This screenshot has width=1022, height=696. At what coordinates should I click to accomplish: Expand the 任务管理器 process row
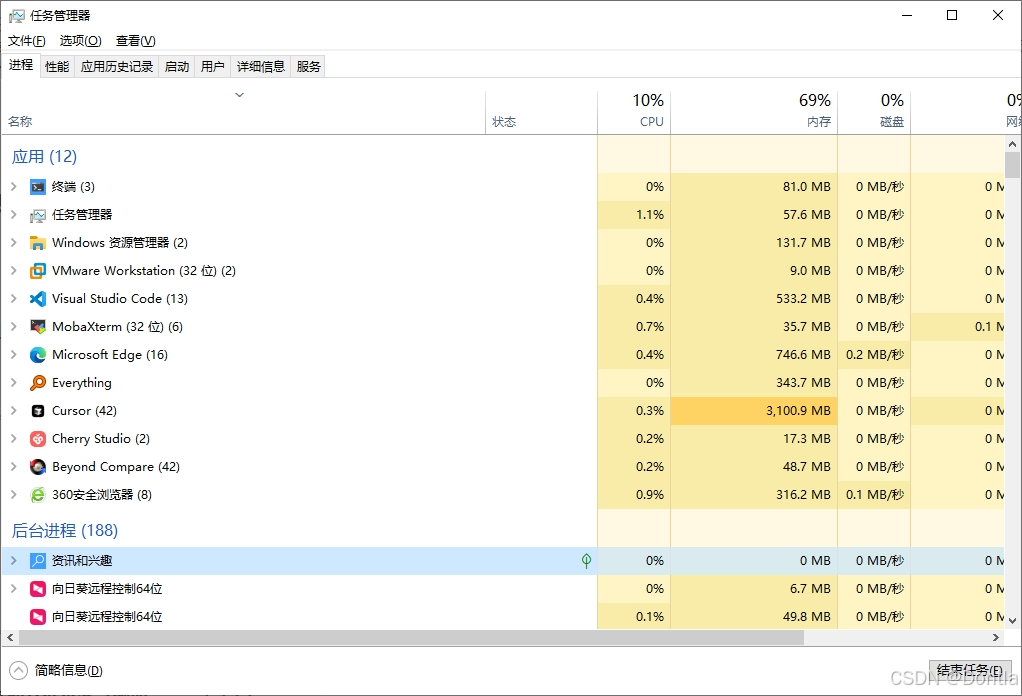[14, 215]
